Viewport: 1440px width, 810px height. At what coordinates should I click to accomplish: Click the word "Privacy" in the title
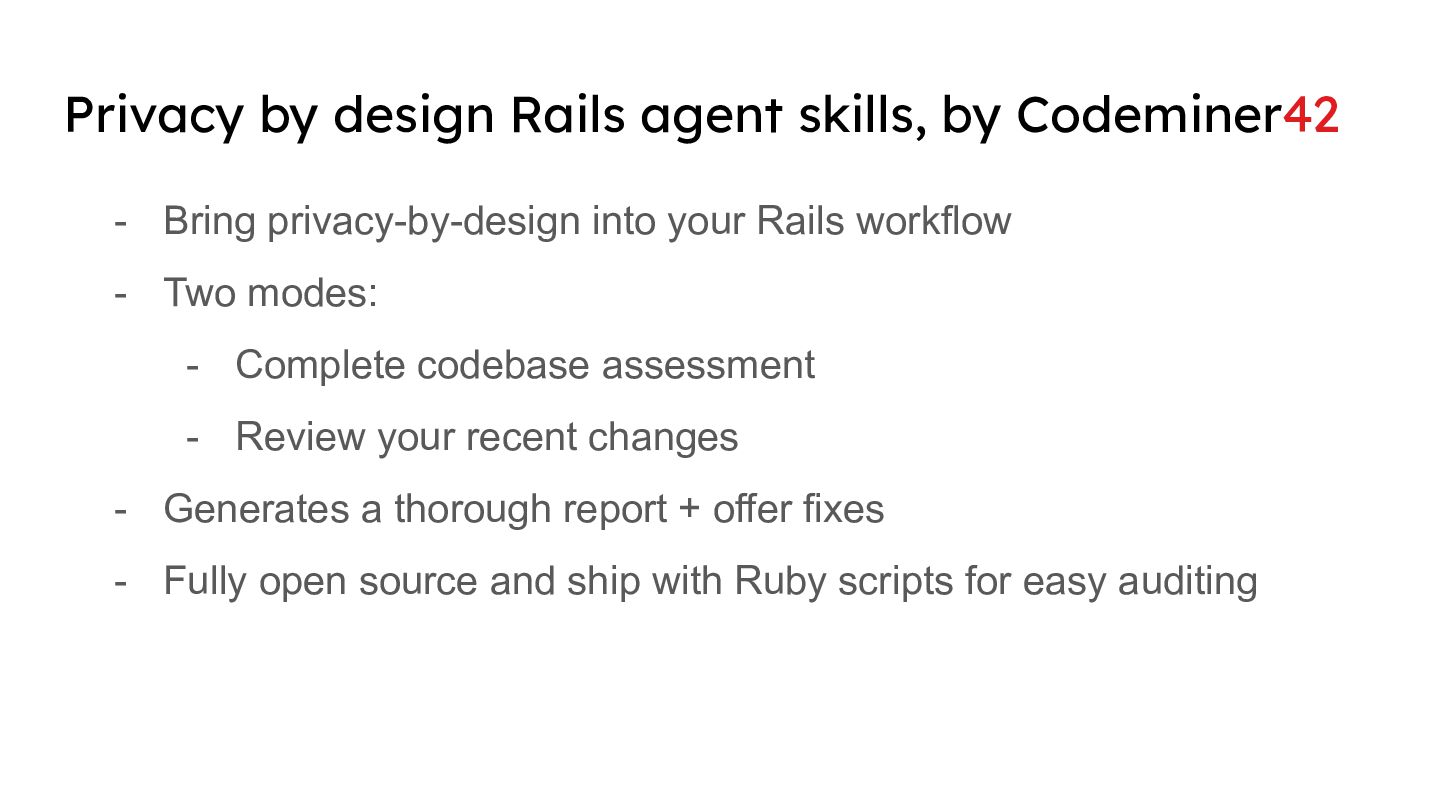153,116
